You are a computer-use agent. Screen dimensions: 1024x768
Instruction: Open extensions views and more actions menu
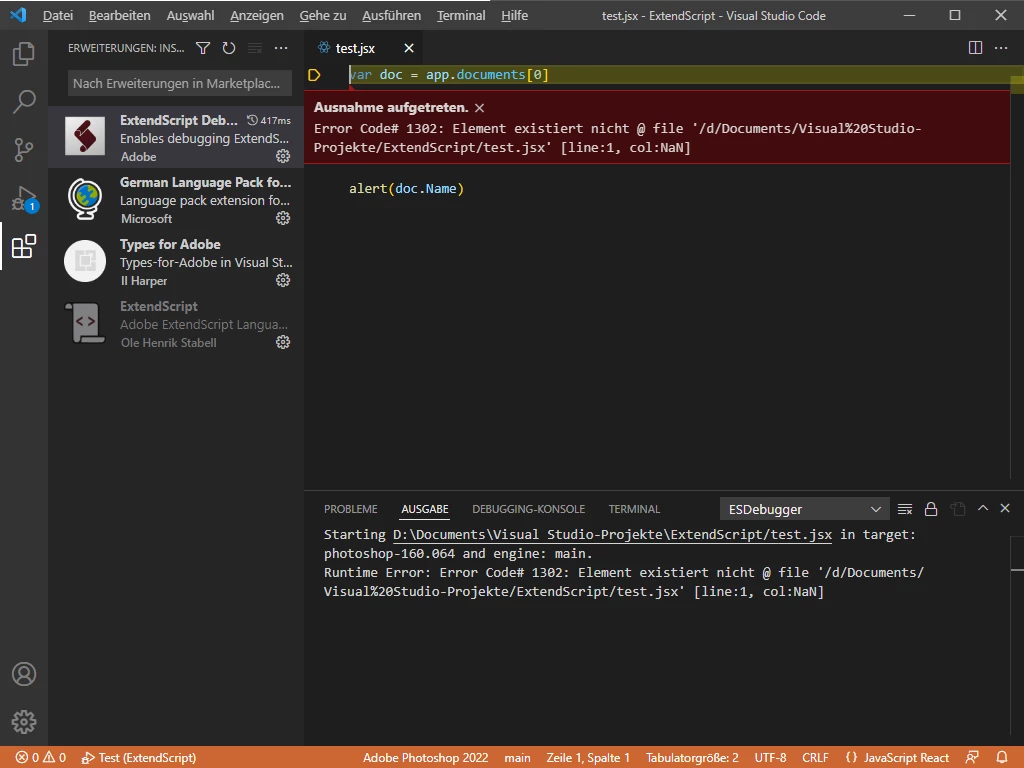[281, 48]
